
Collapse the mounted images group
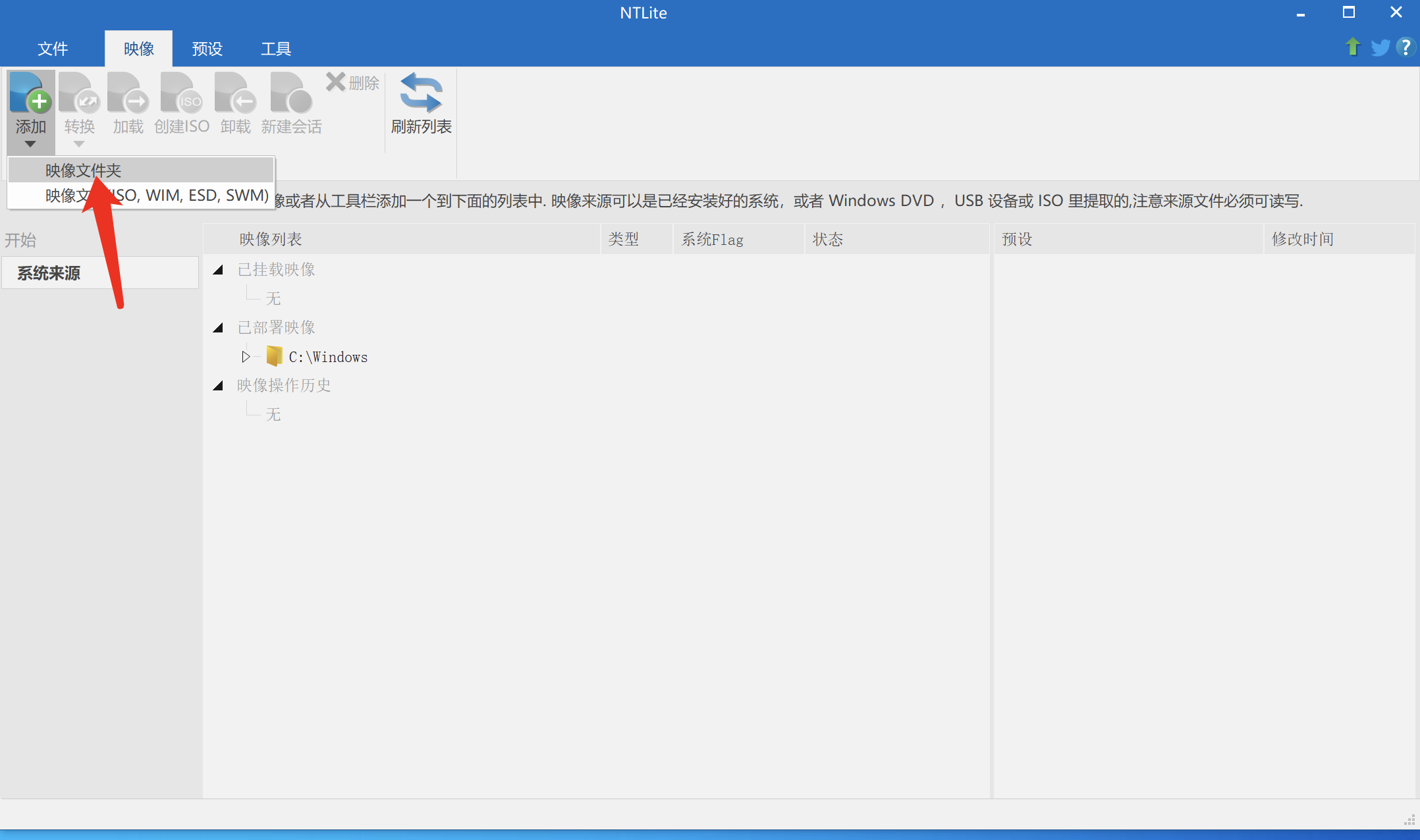219,270
